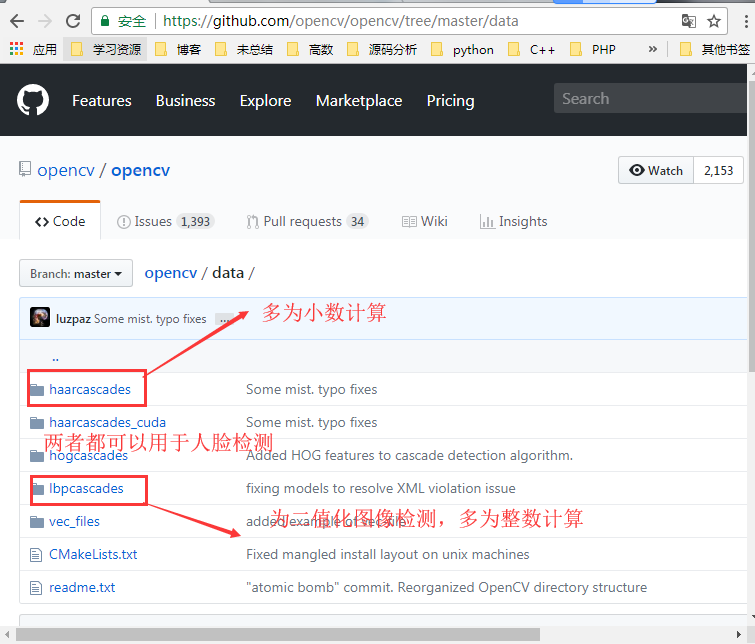Open the readme.txt file
This screenshot has width=755, height=644.
click(x=82, y=588)
